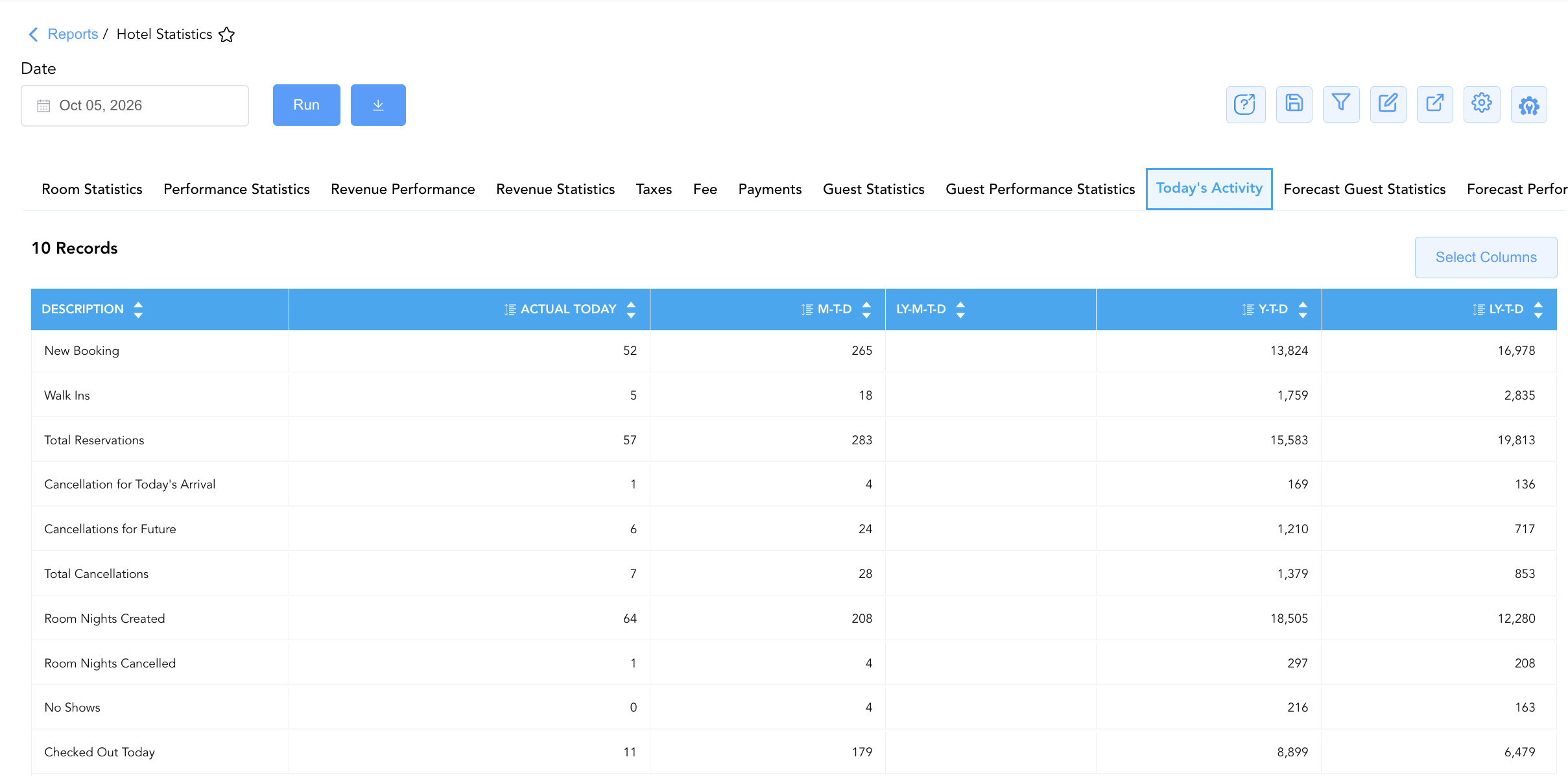Image resolution: width=1568 pixels, height=781 pixels.
Task: Go back to the Reports link
Action: pyautogui.click(x=73, y=34)
